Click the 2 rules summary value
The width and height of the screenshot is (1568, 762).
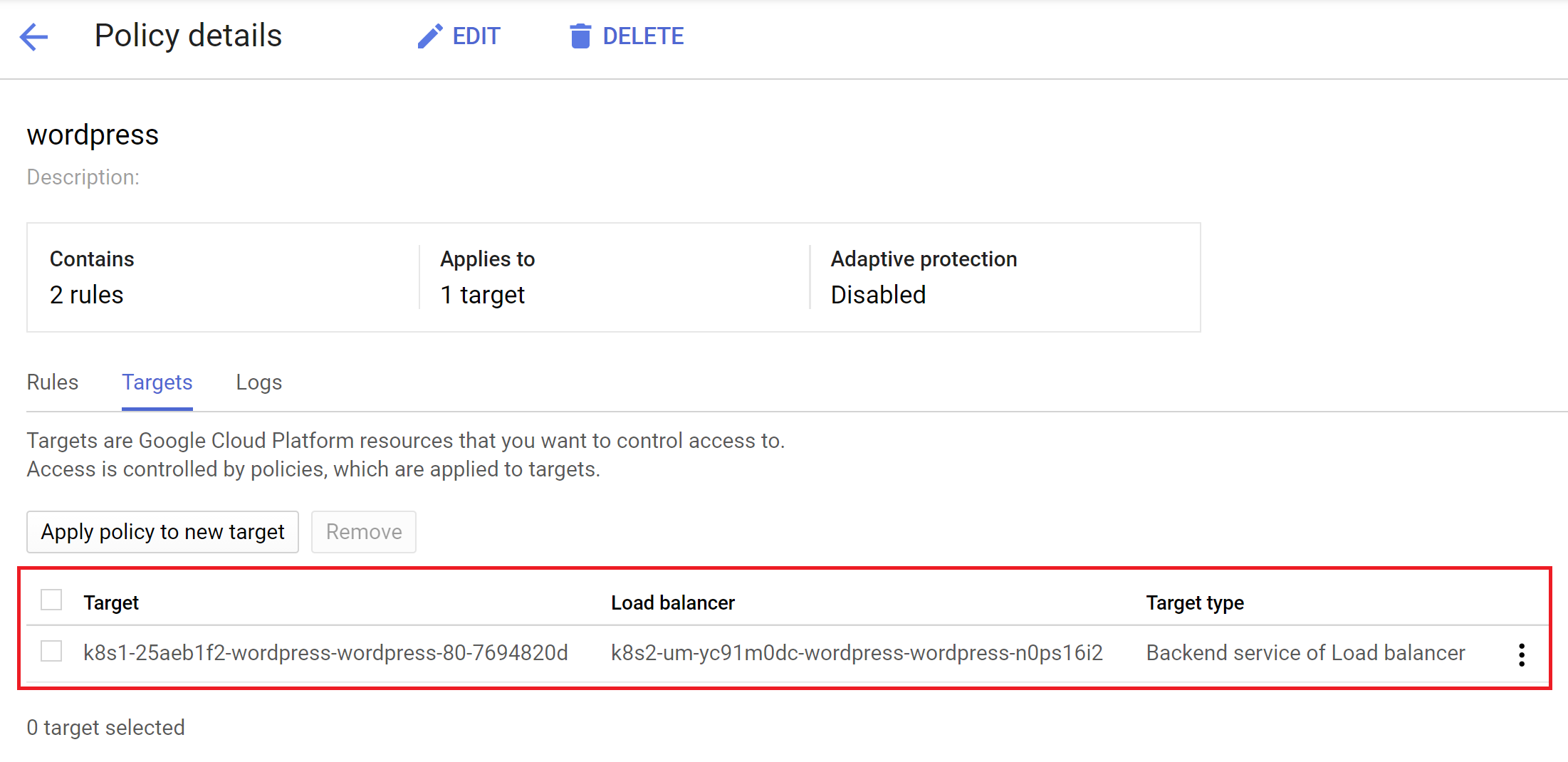(87, 295)
